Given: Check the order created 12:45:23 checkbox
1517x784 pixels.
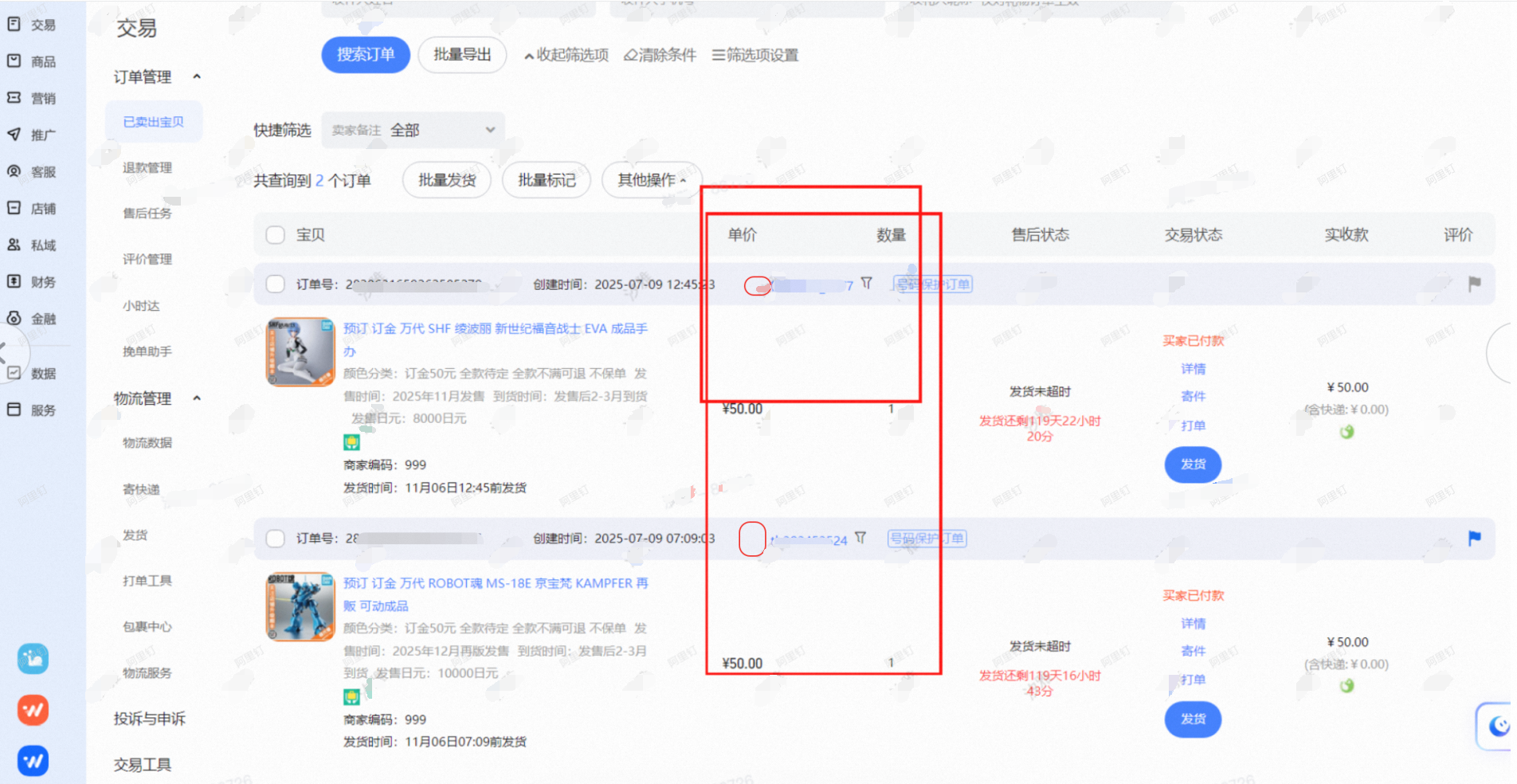Looking at the screenshot, I should (x=276, y=284).
